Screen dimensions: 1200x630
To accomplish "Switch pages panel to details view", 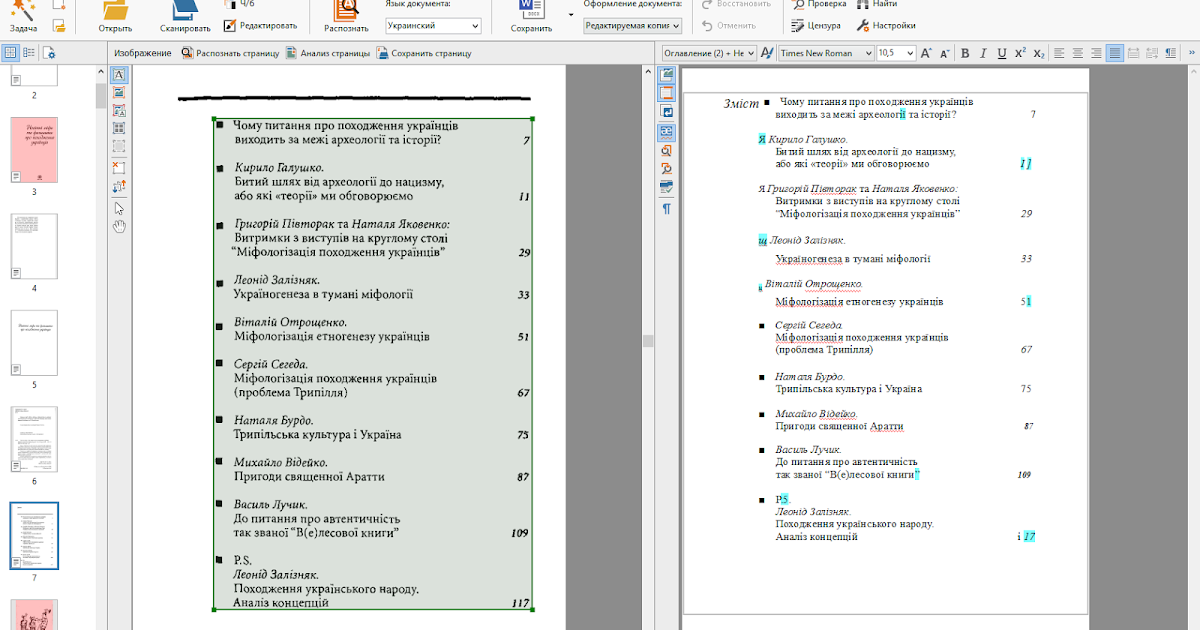I will point(30,53).
